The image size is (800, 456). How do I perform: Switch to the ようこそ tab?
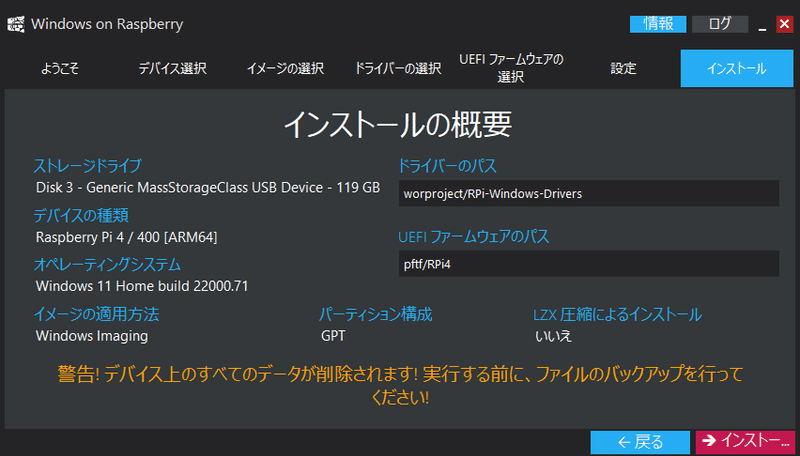[60, 68]
